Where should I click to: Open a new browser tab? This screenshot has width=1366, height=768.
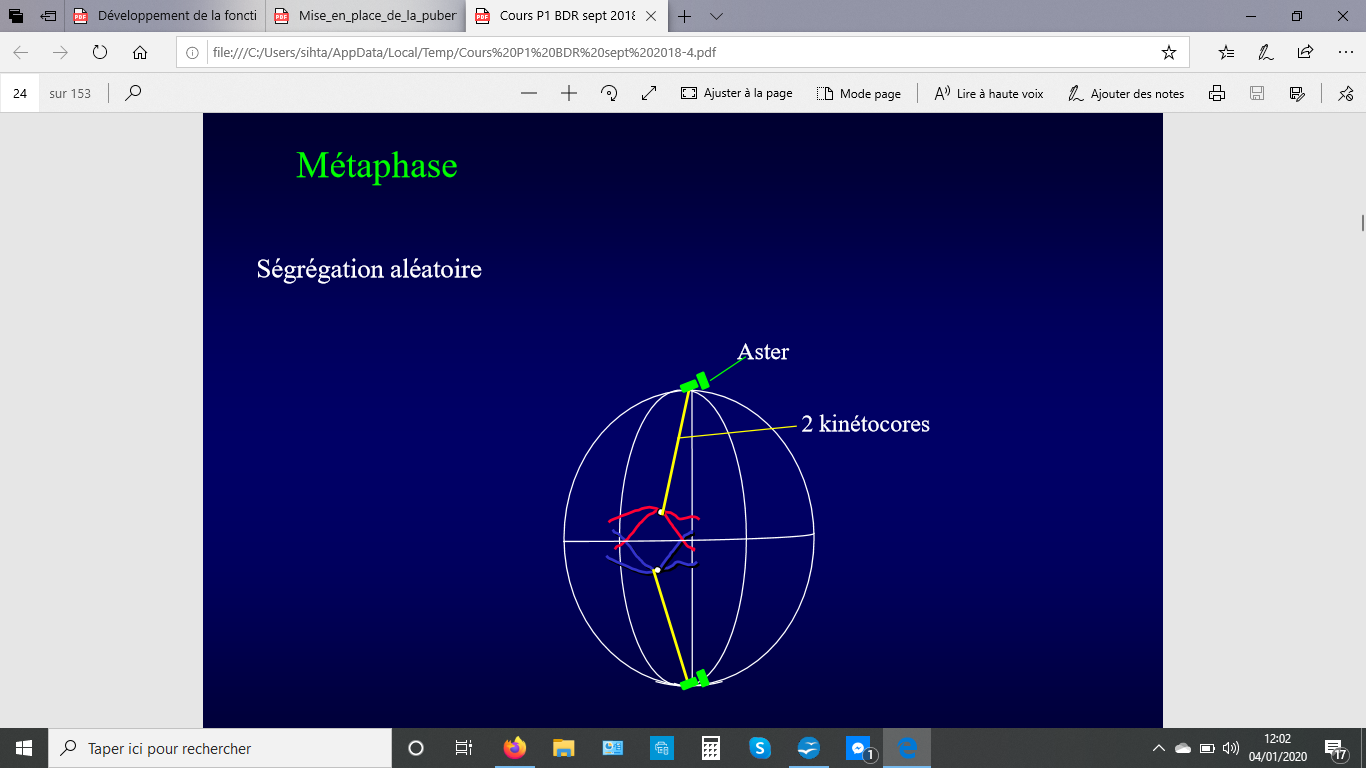(x=685, y=16)
